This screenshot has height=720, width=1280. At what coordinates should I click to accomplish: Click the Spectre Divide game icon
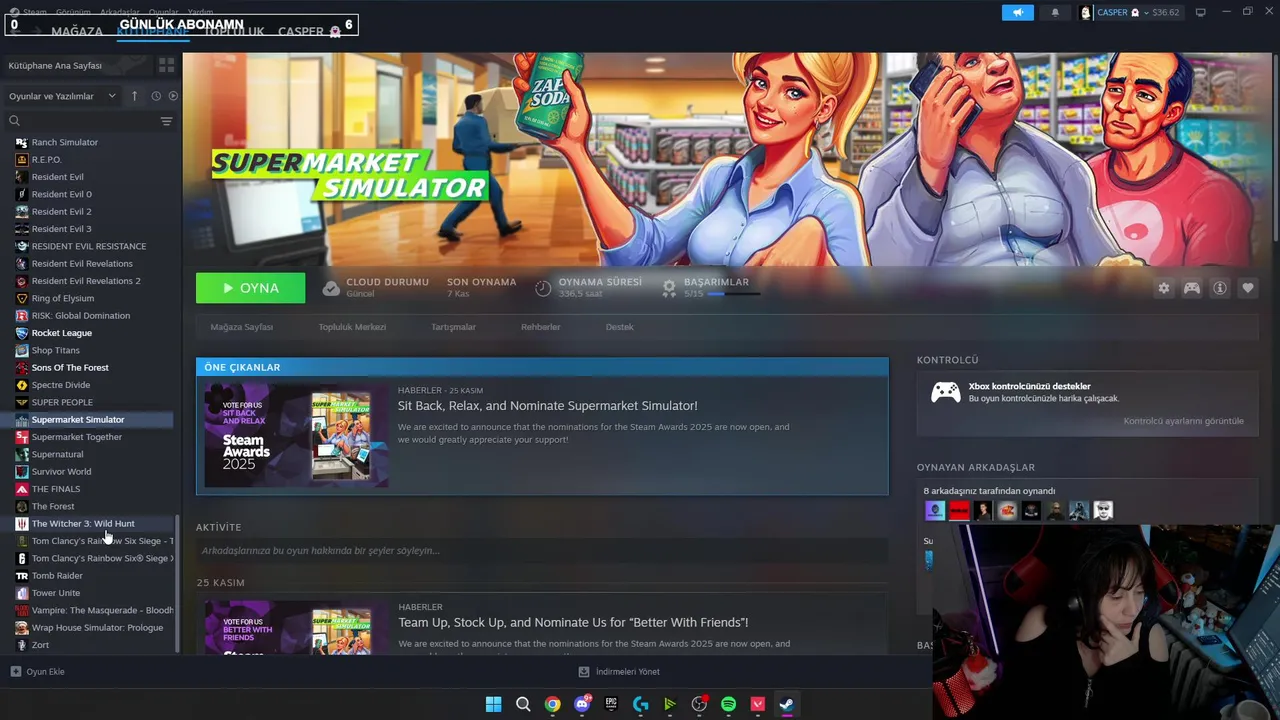coord(22,385)
